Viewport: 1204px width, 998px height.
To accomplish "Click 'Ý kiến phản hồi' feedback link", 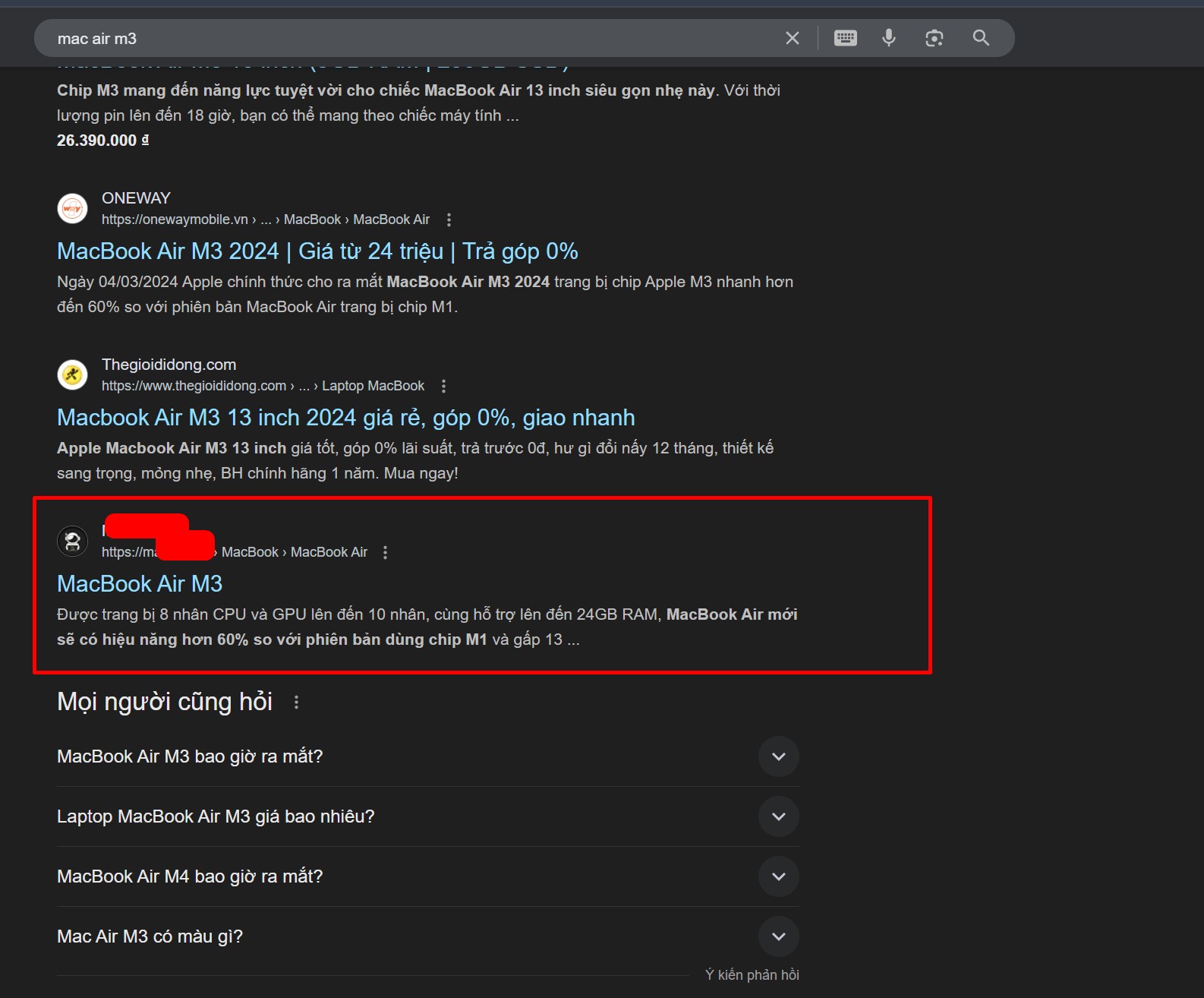I will pyautogui.click(x=752, y=974).
